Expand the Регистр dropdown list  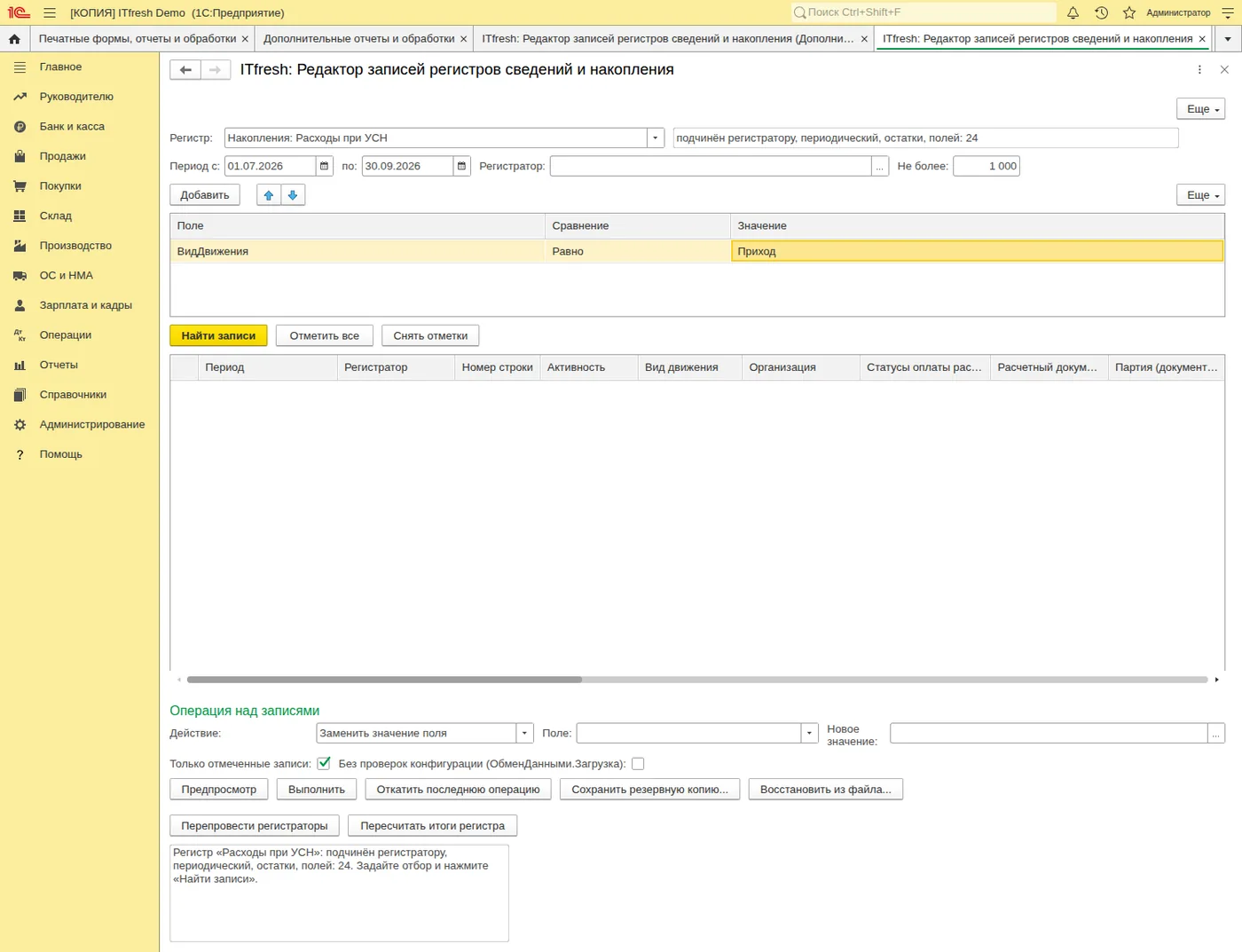click(656, 138)
